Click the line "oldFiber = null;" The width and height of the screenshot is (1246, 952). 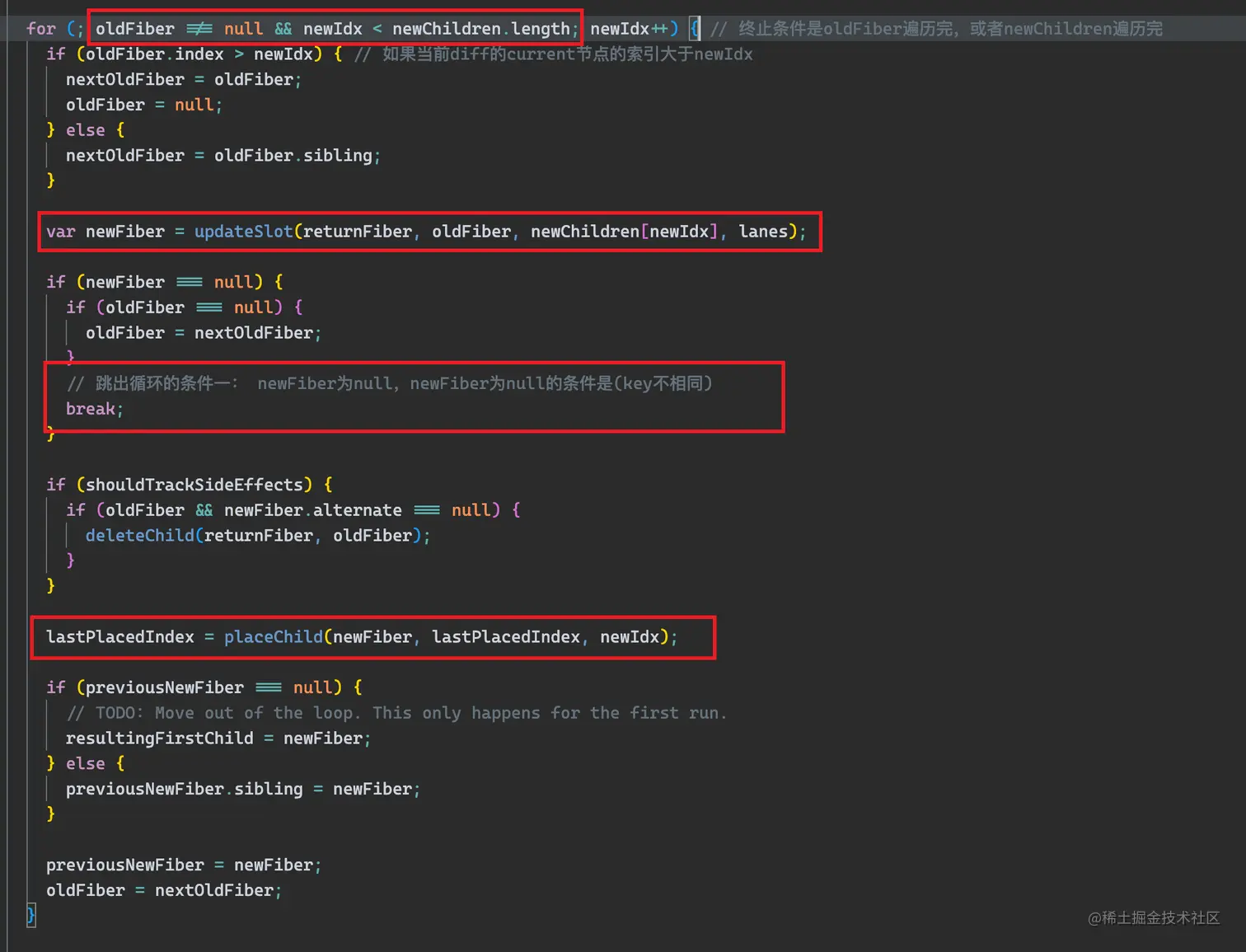tap(144, 106)
